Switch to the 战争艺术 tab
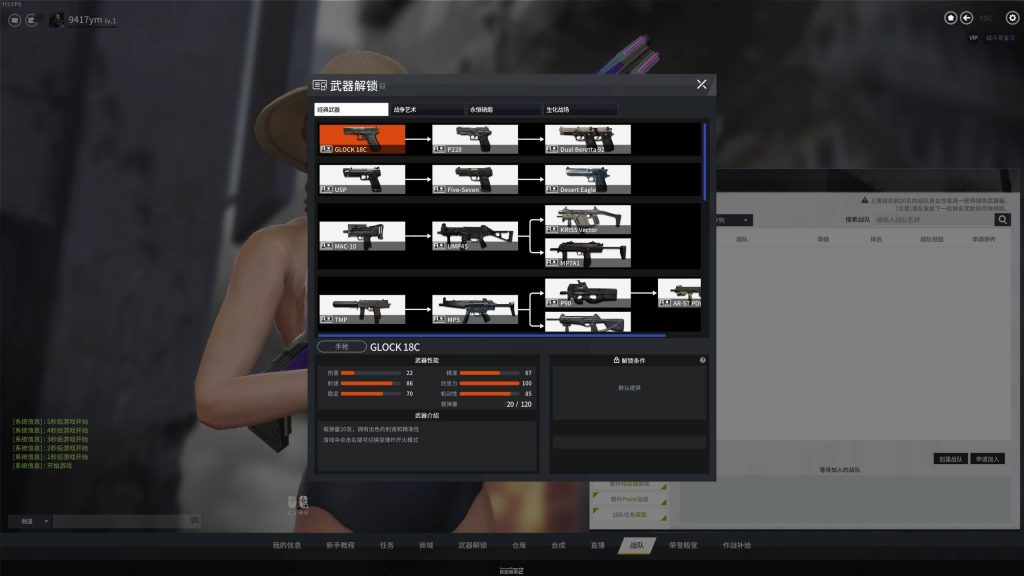Viewport: 1024px width, 576px height. [428, 110]
